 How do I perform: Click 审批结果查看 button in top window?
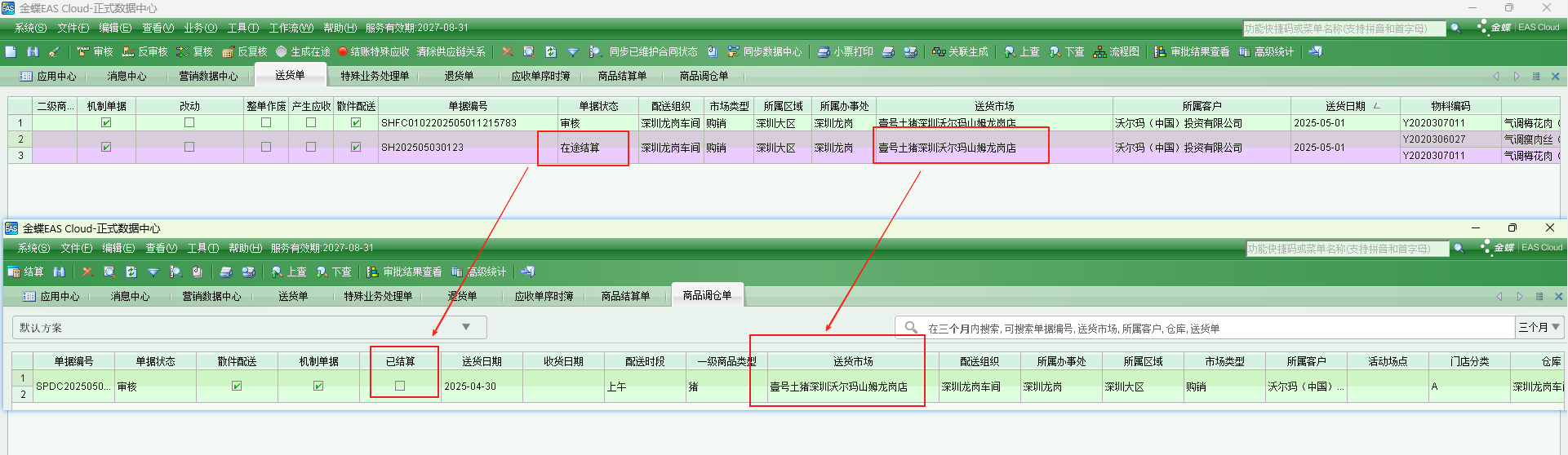[1192, 51]
